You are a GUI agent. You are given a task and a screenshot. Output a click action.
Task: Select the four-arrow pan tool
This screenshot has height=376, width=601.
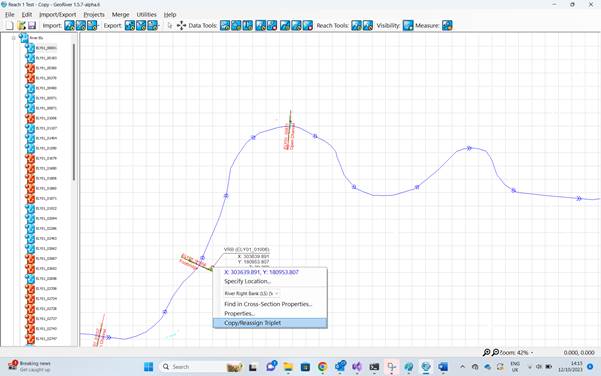181,26
